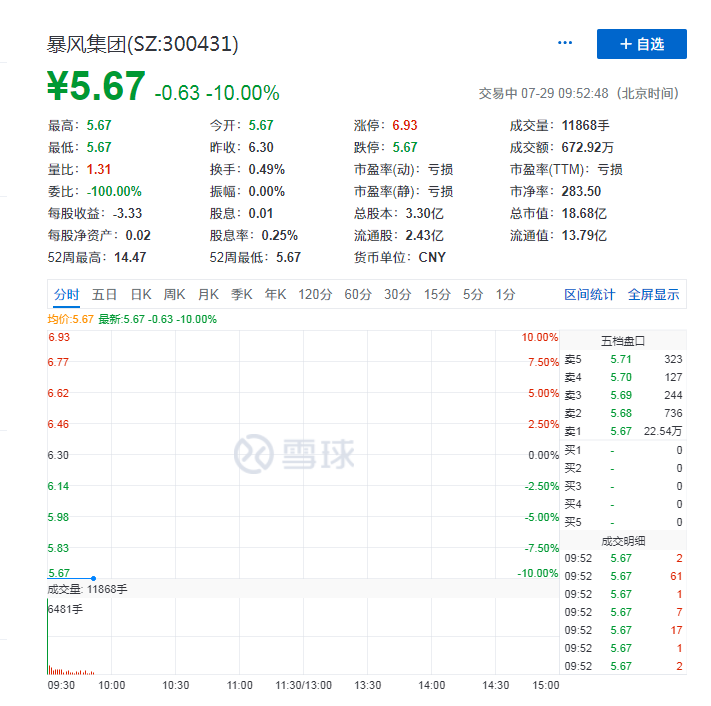This screenshot has height=706, width=711.
Task: Switch to the 120分 chart tab
Action: 315,294
